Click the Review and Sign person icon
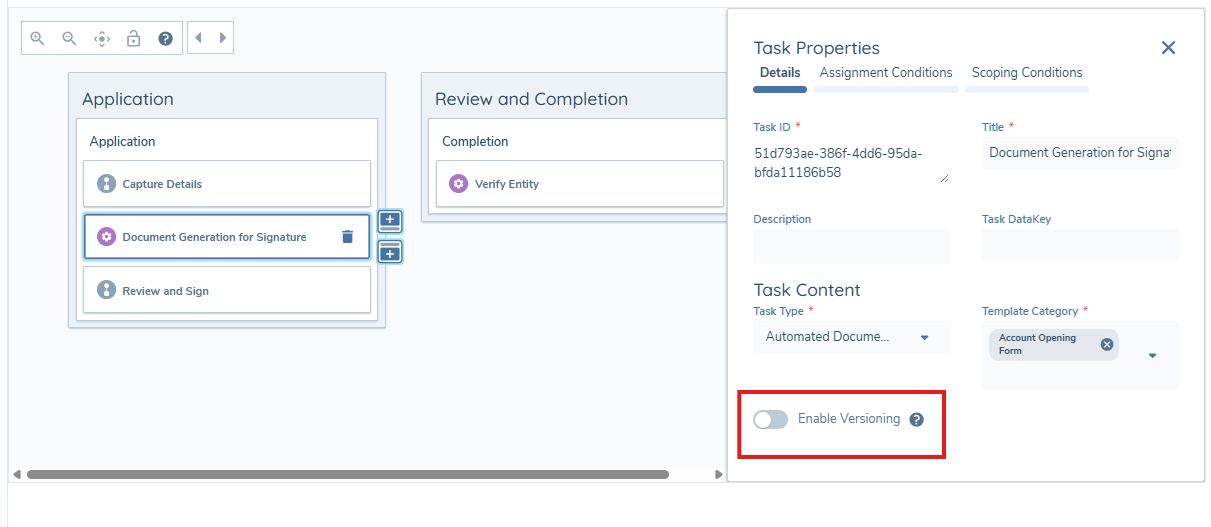1211x527 pixels. point(106,290)
